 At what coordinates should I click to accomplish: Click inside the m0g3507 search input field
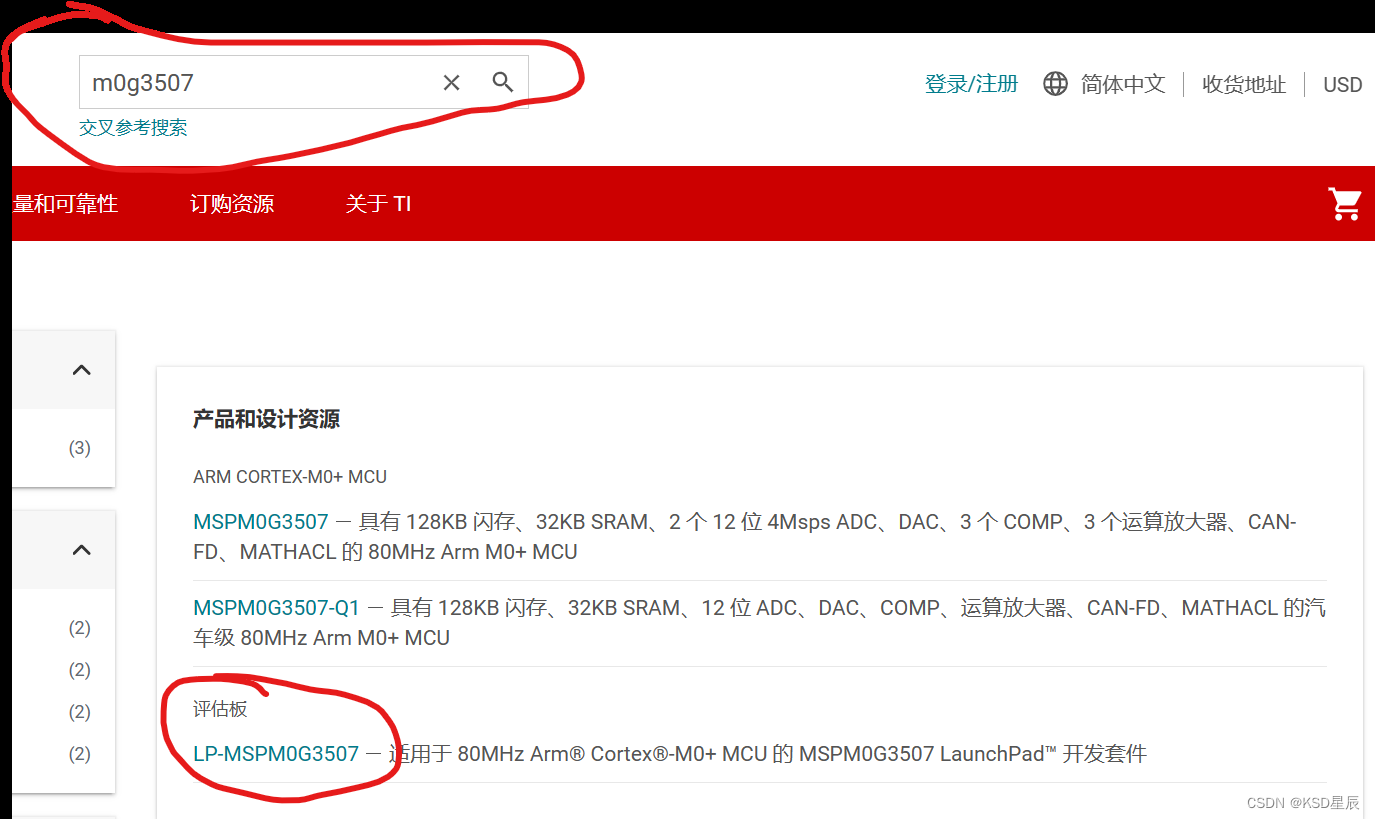pos(250,82)
